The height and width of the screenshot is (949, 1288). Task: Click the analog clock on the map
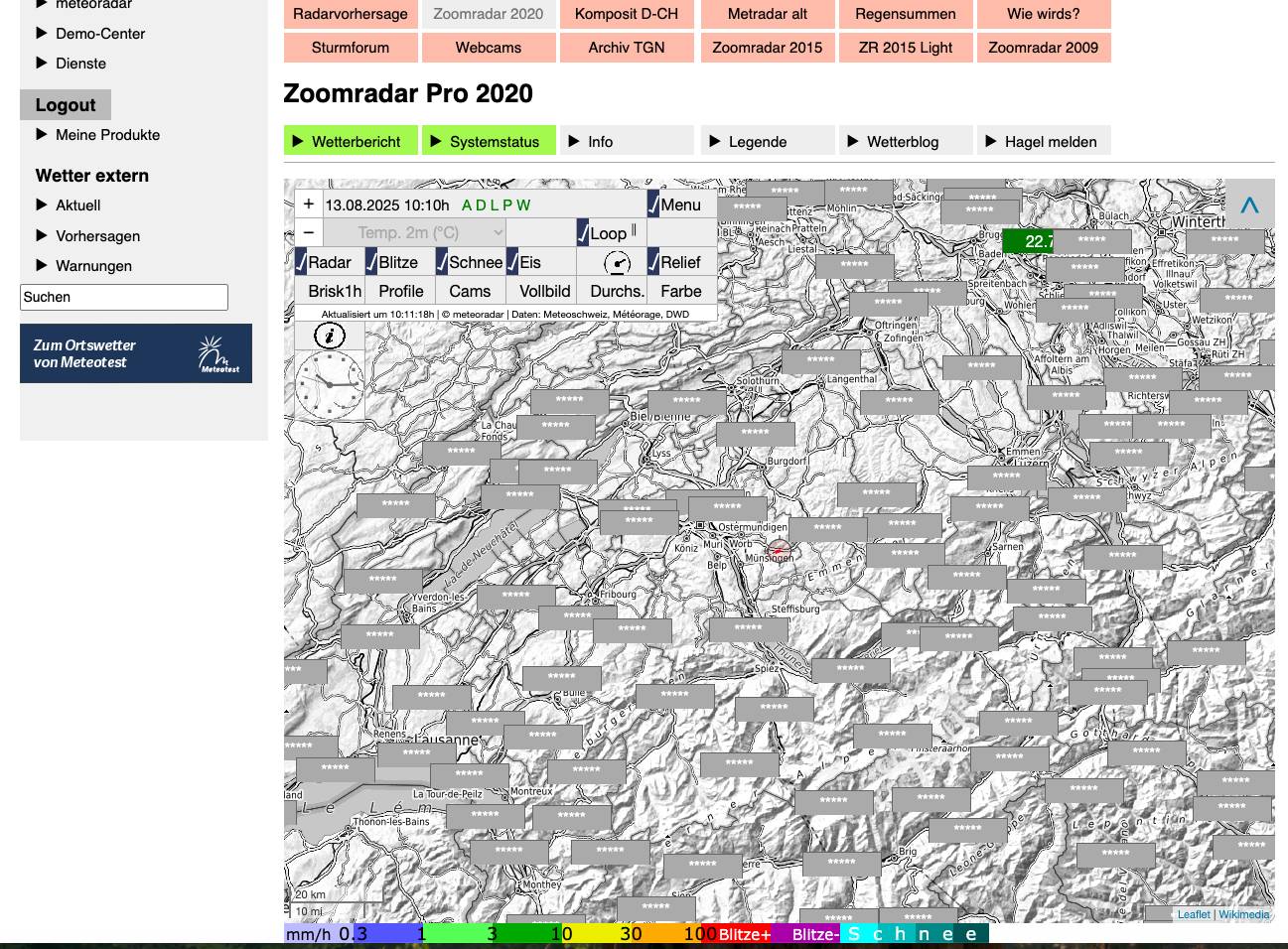pyautogui.click(x=330, y=384)
